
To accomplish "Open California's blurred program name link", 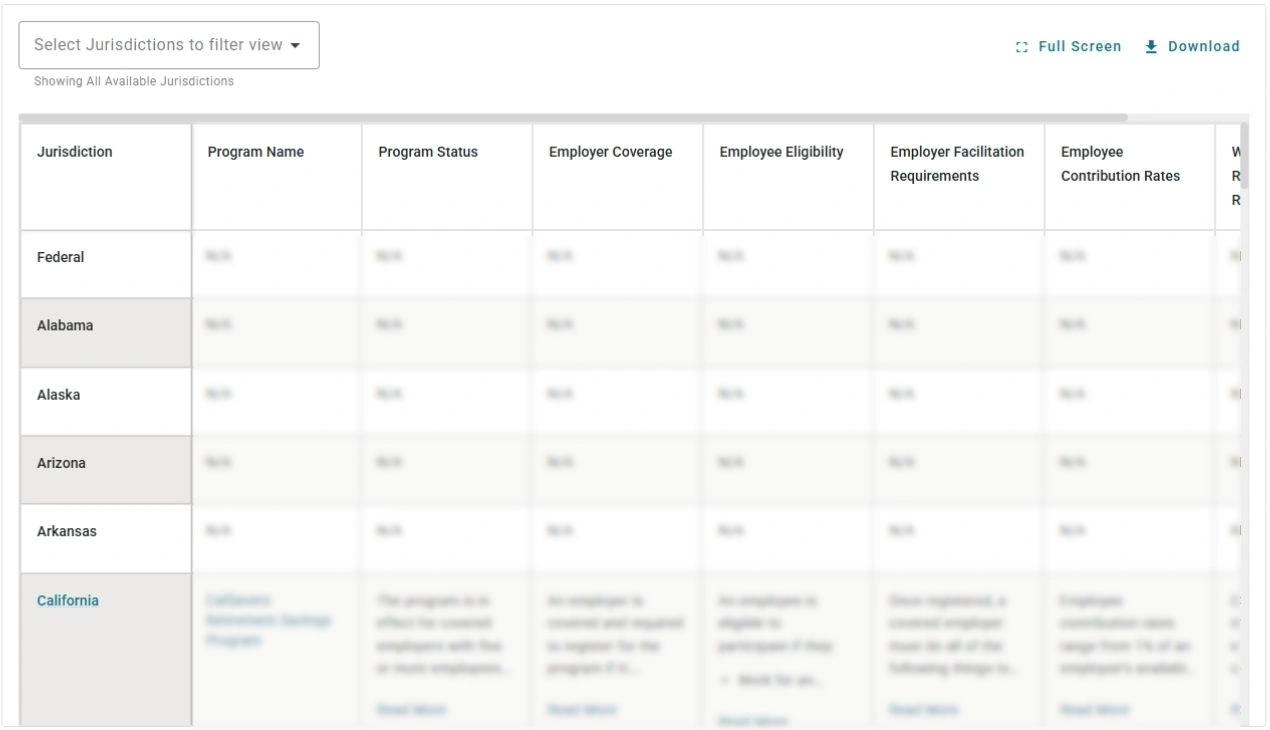I will coord(268,620).
